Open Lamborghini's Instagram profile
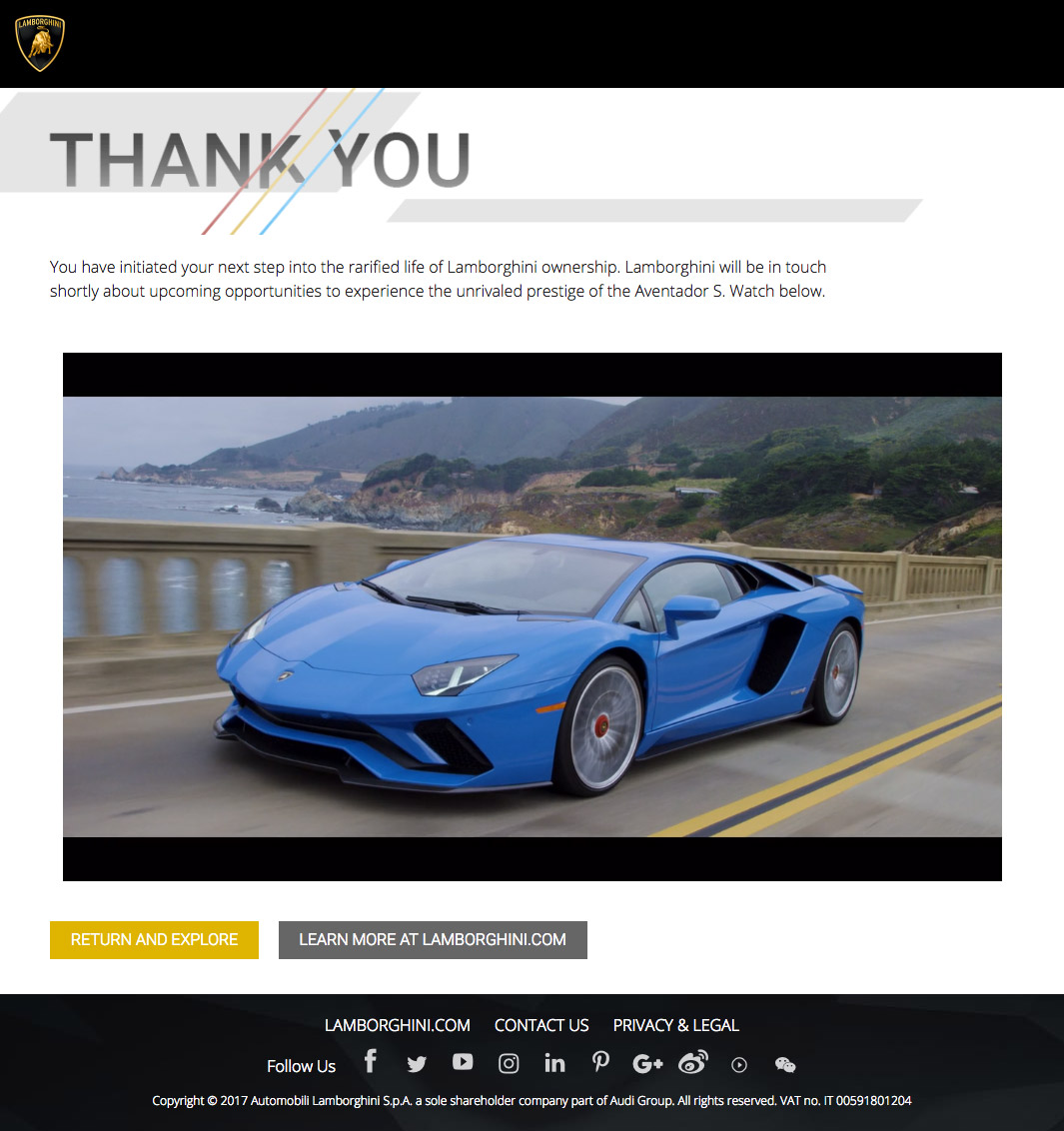The height and width of the screenshot is (1131, 1064). [509, 1063]
